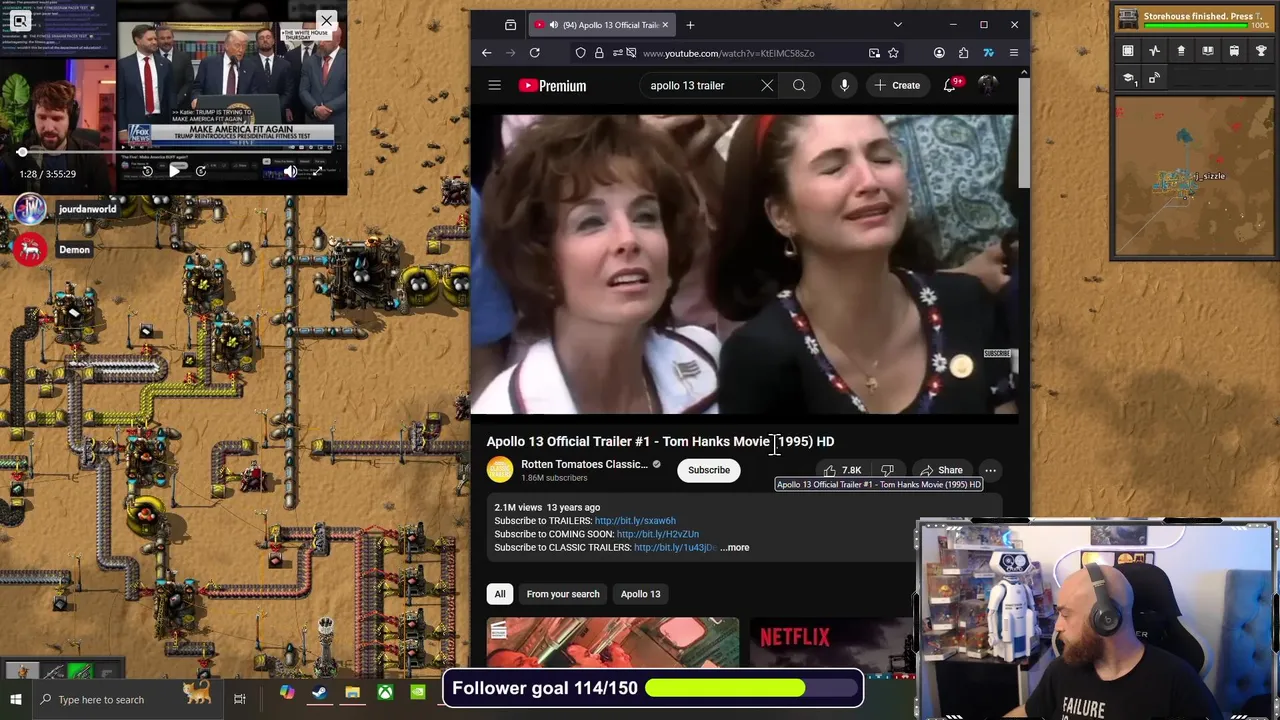This screenshot has height=720, width=1280.
Task: Click the YouTube page vertical scrollbar
Action: [1024, 132]
